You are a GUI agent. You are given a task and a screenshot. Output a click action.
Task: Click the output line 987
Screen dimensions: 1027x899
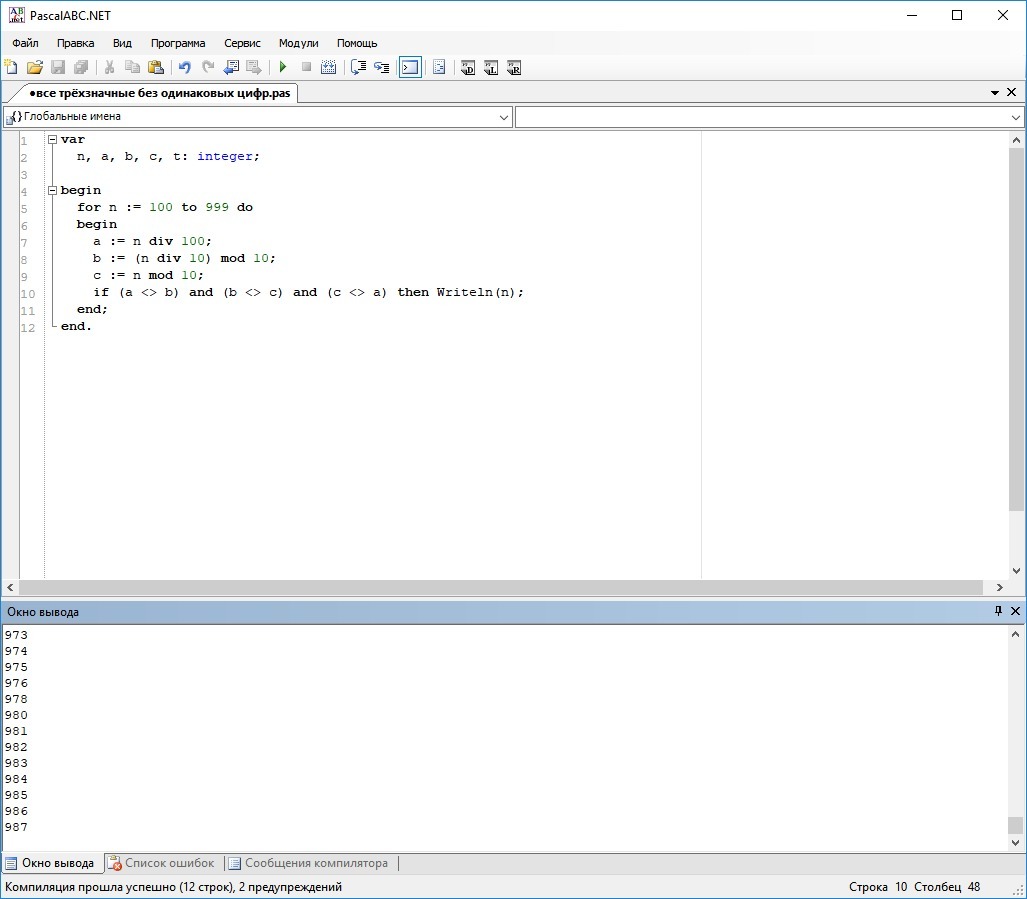coord(16,827)
